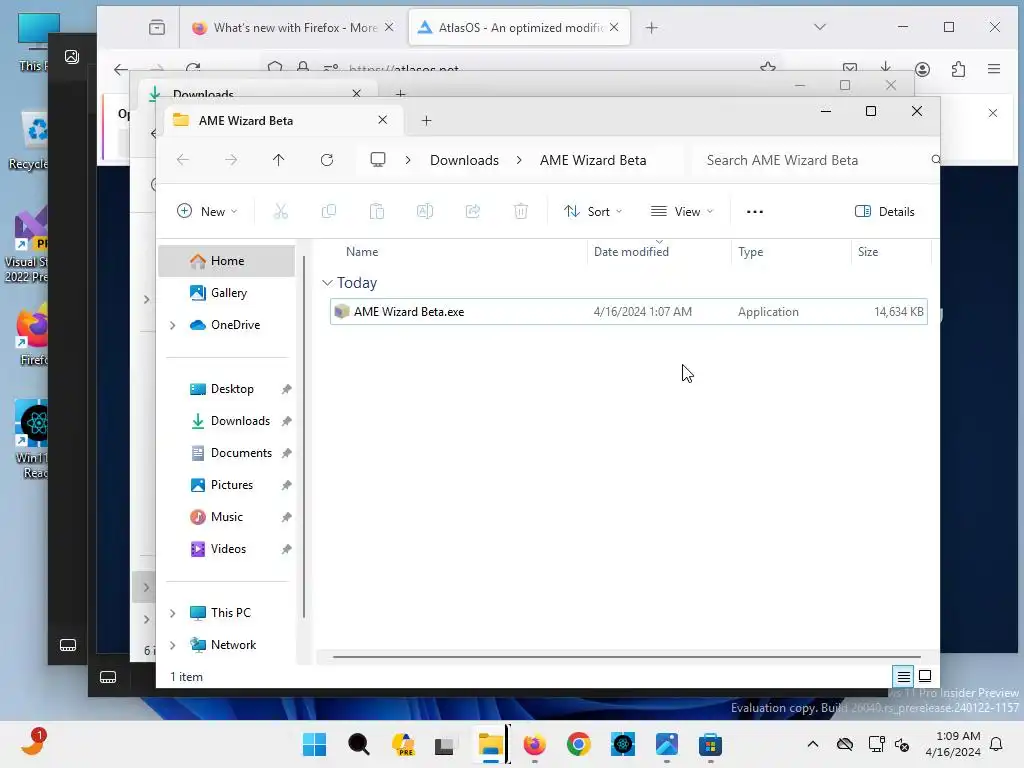Screen dimensions: 1024x768
Task: Click the Share icon in Explorer toolbar
Action: [x=473, y=211]
